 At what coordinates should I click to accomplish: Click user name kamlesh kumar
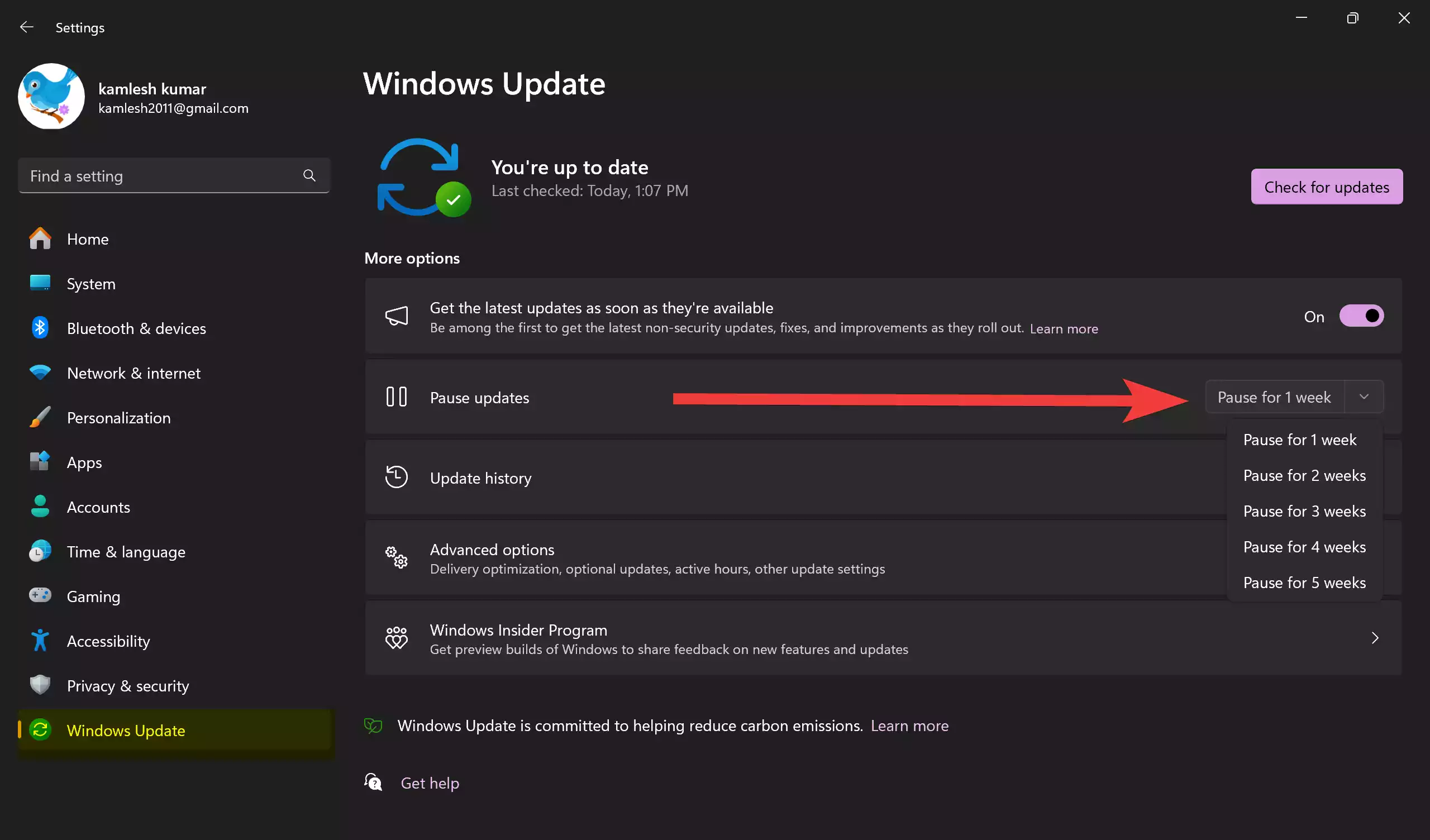[152, 89]
